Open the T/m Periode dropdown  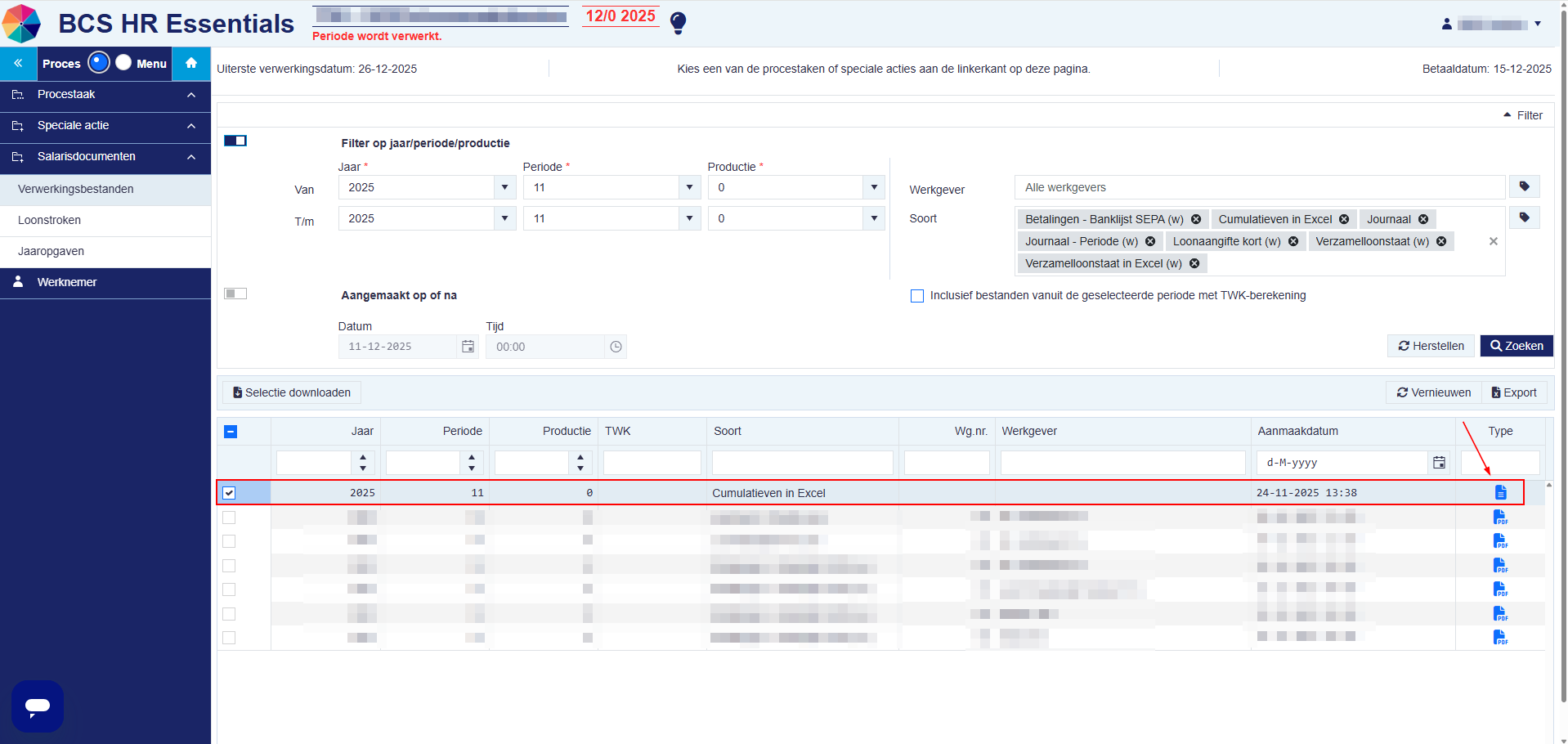689,218
